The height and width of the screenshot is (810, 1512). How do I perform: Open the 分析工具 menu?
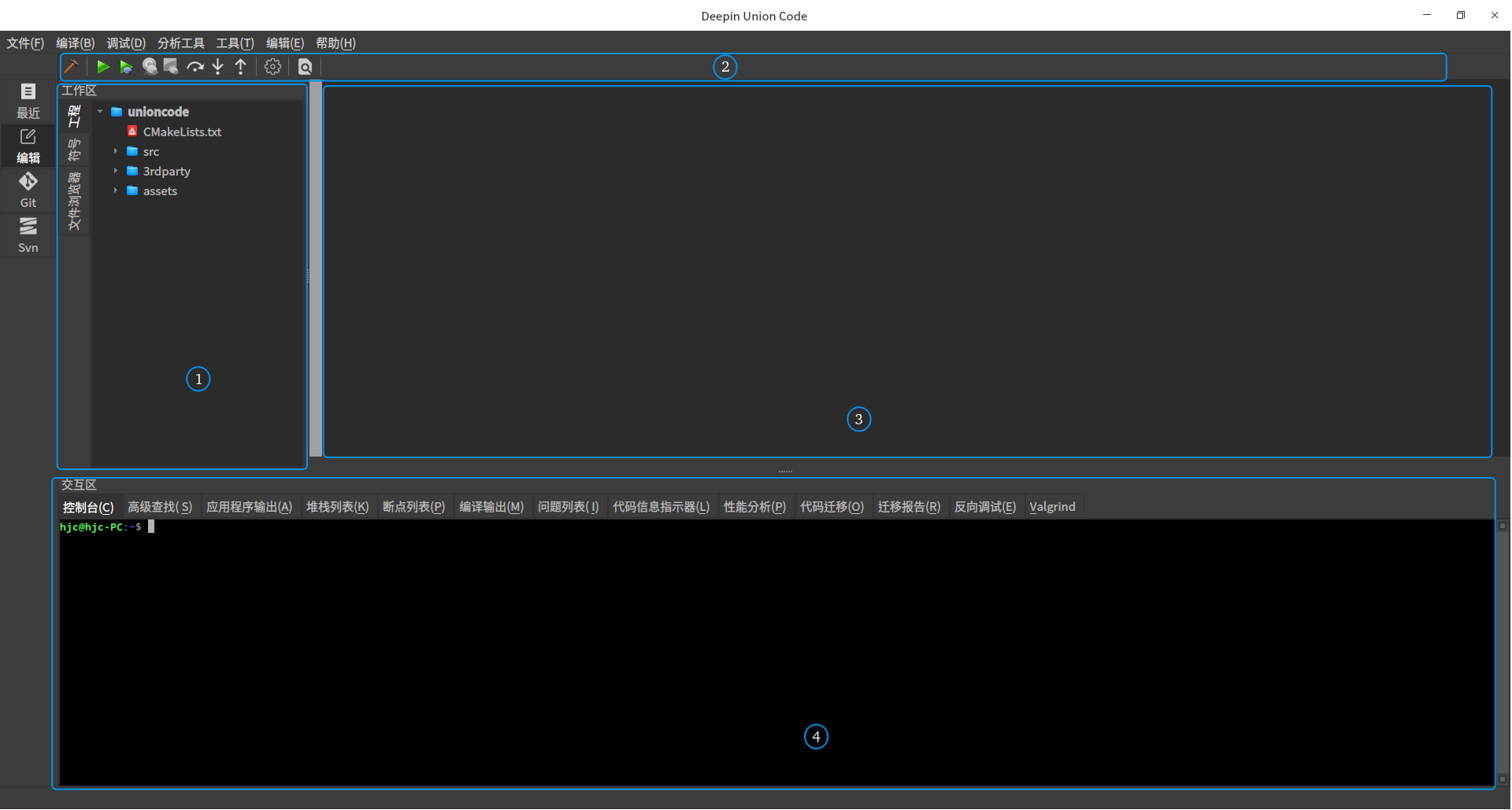click(x=181, y=43)
